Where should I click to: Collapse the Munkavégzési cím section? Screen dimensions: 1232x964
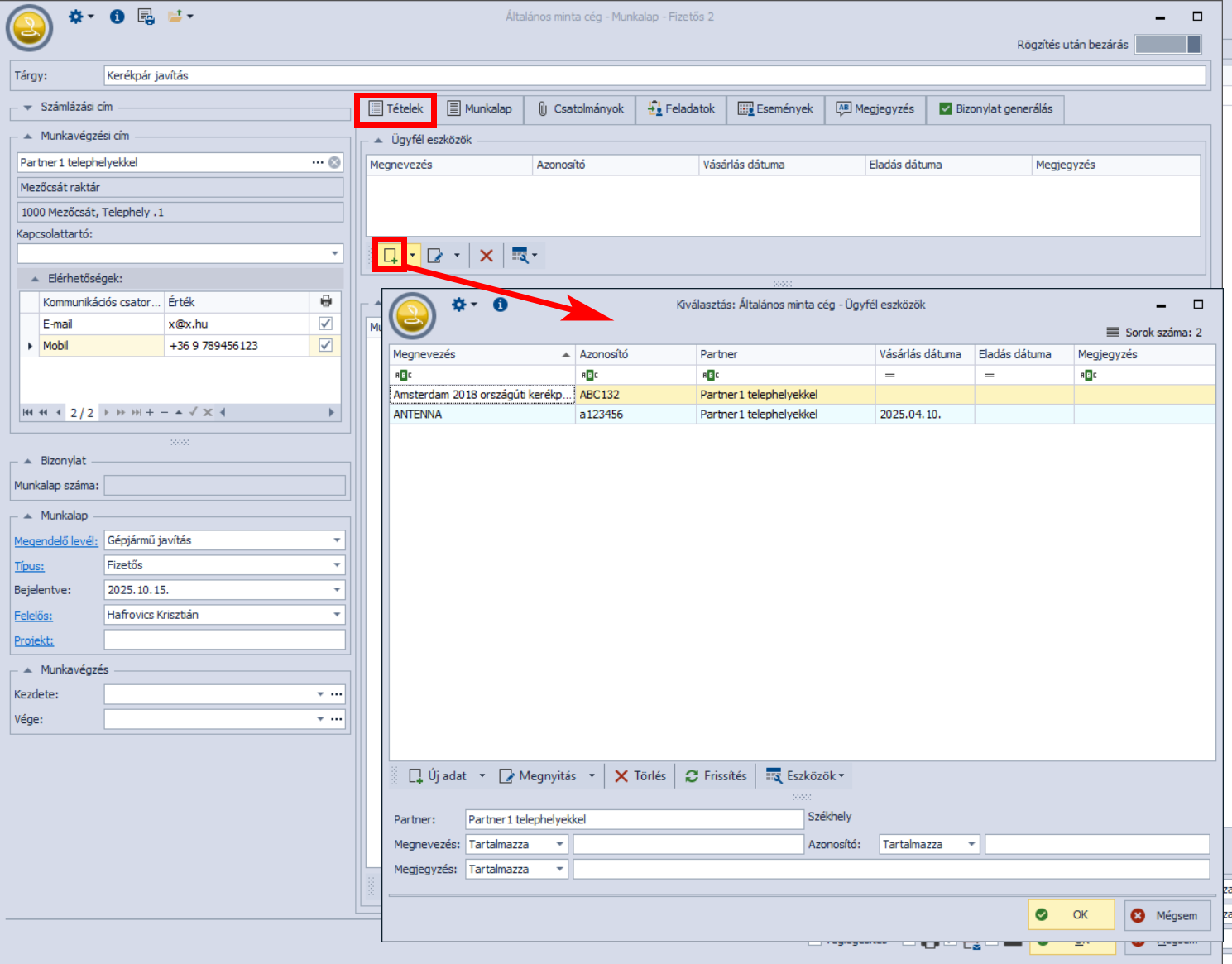(x=28, y=136)
